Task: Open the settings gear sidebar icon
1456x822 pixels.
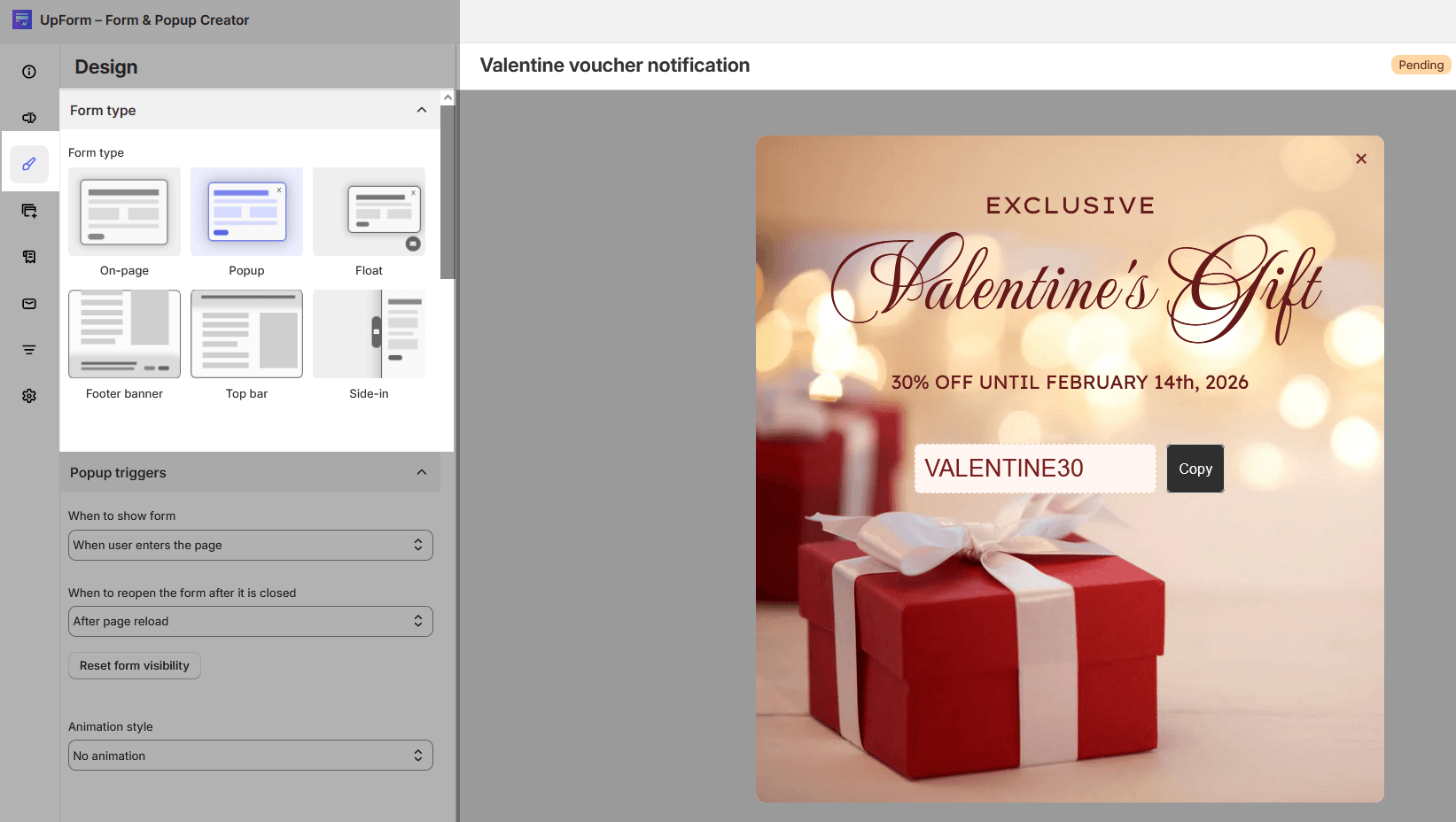Action: (x=29, y=396)
